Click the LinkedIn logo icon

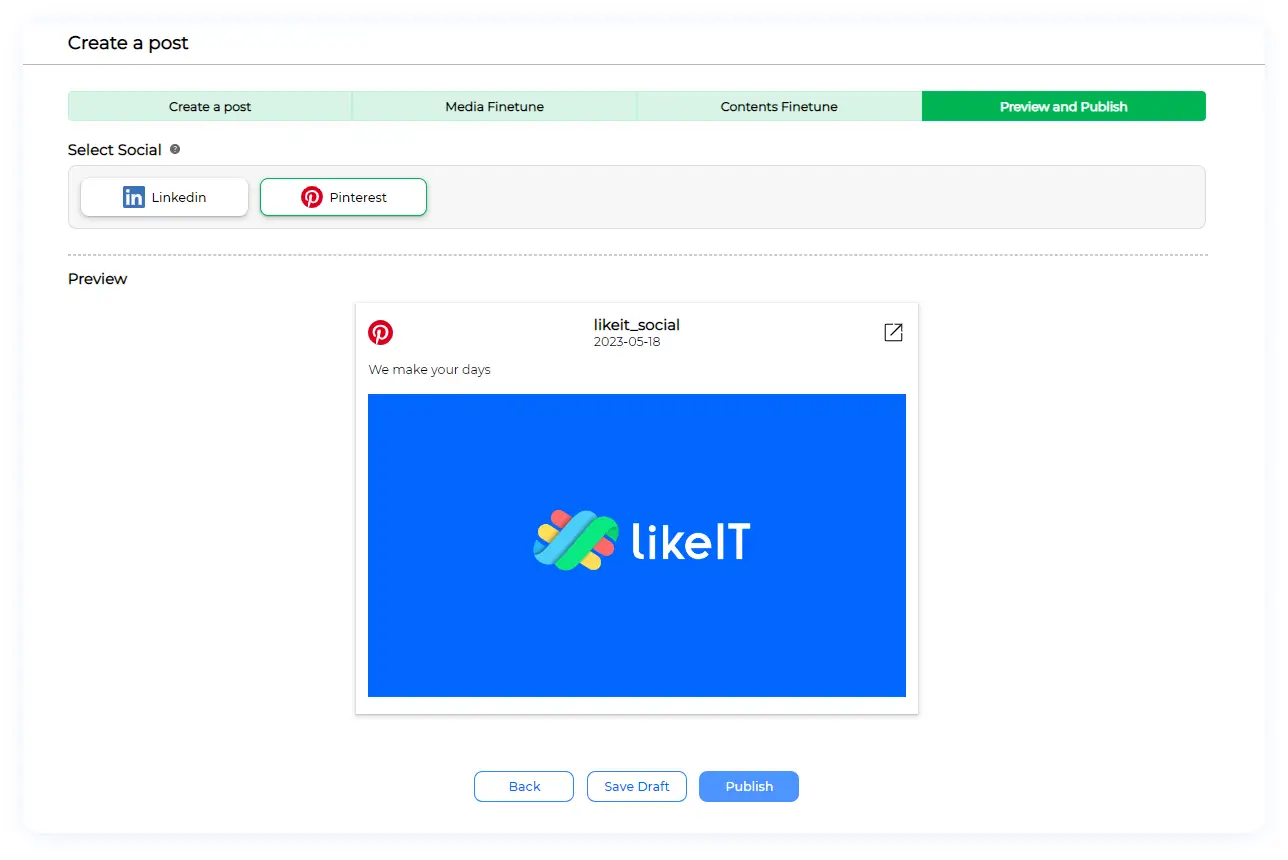point(134,197)
